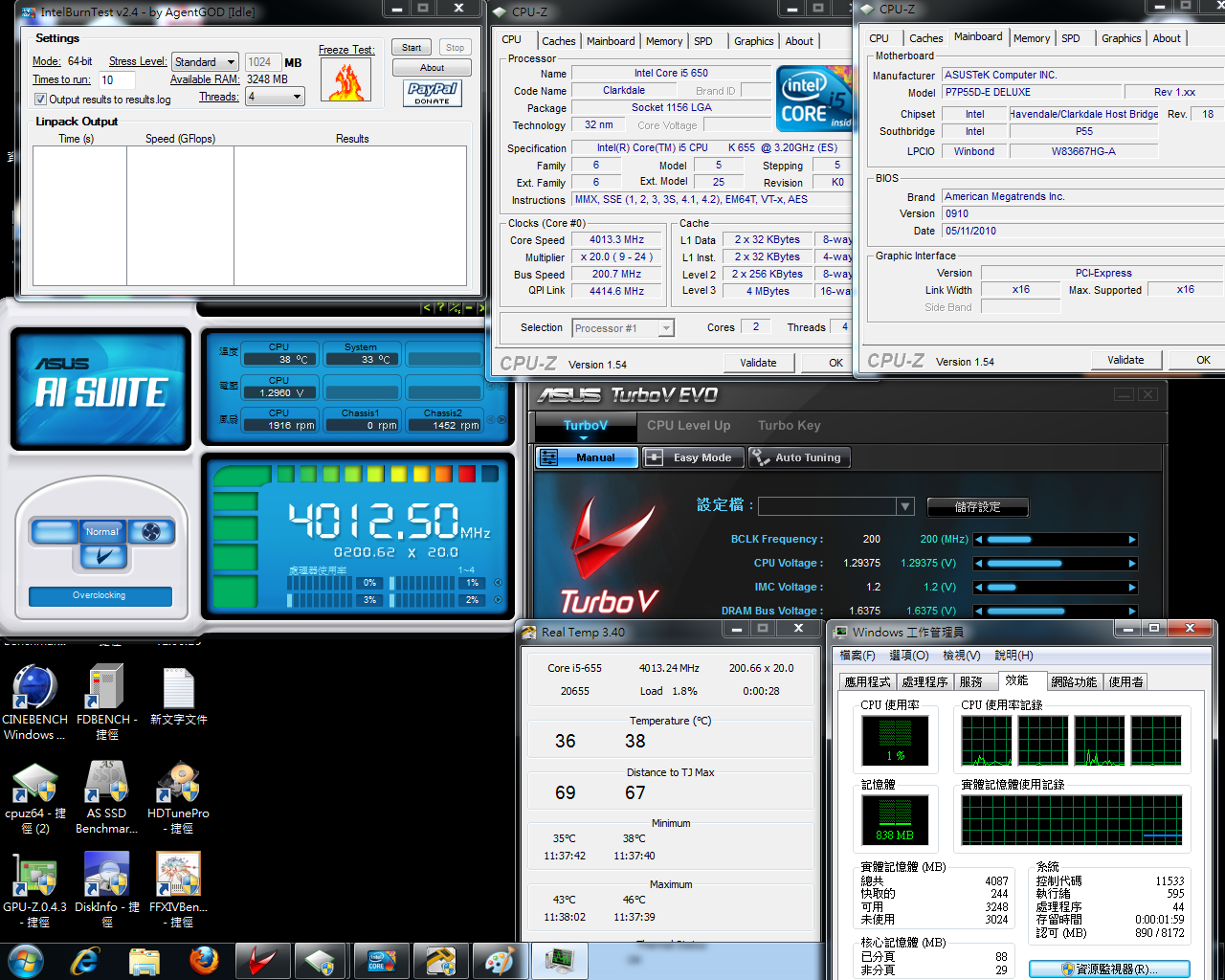This screenshot has height=980, width=1225.
Task: Select the Normal mode button in AI Suite
Action: [x=102, y=532]
